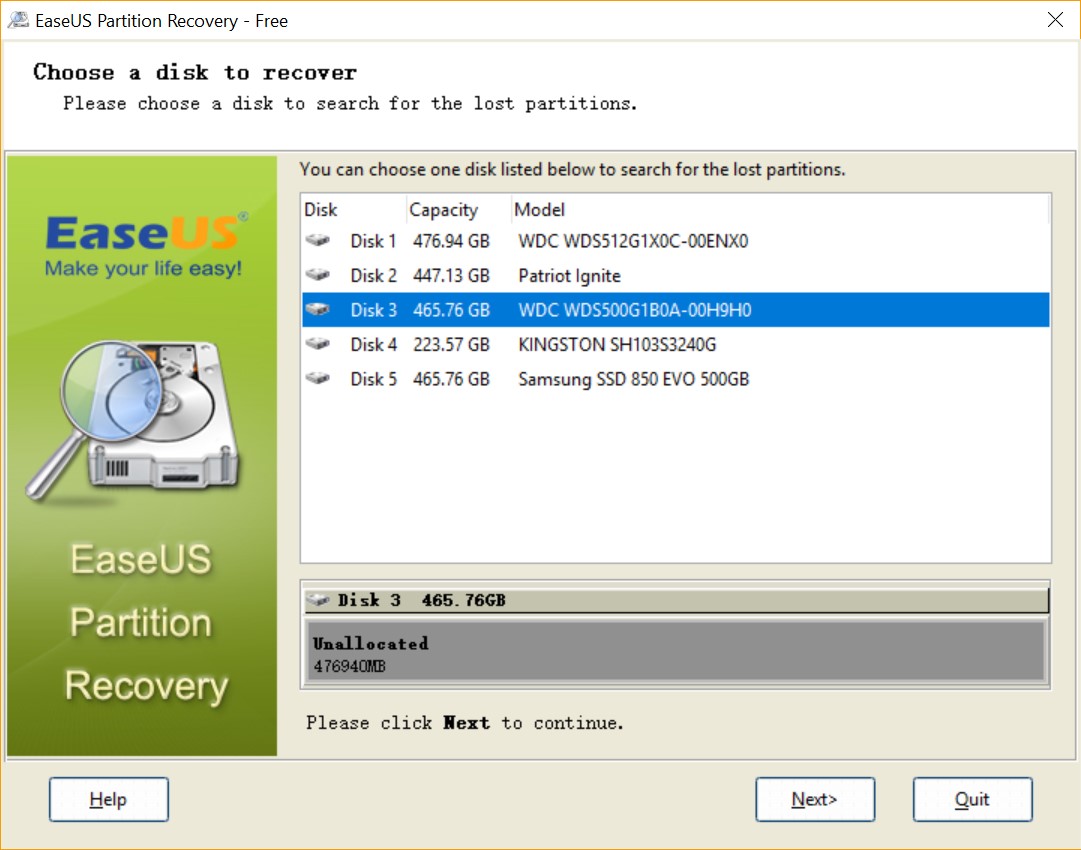Close the EaseUS Partition Recovery window

click(x=1055, y=20)
